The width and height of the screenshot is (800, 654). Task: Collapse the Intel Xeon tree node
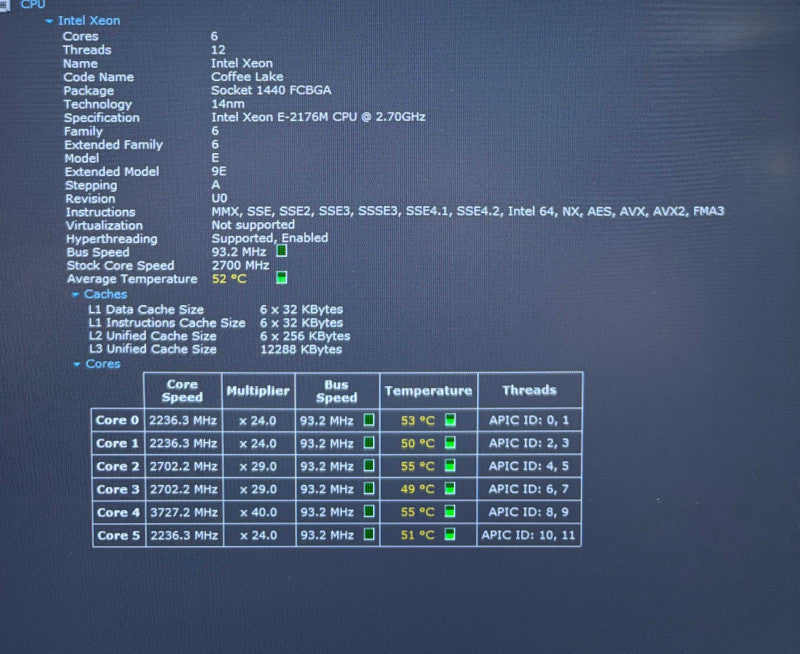pyautogui.click(x=49, y=21)
